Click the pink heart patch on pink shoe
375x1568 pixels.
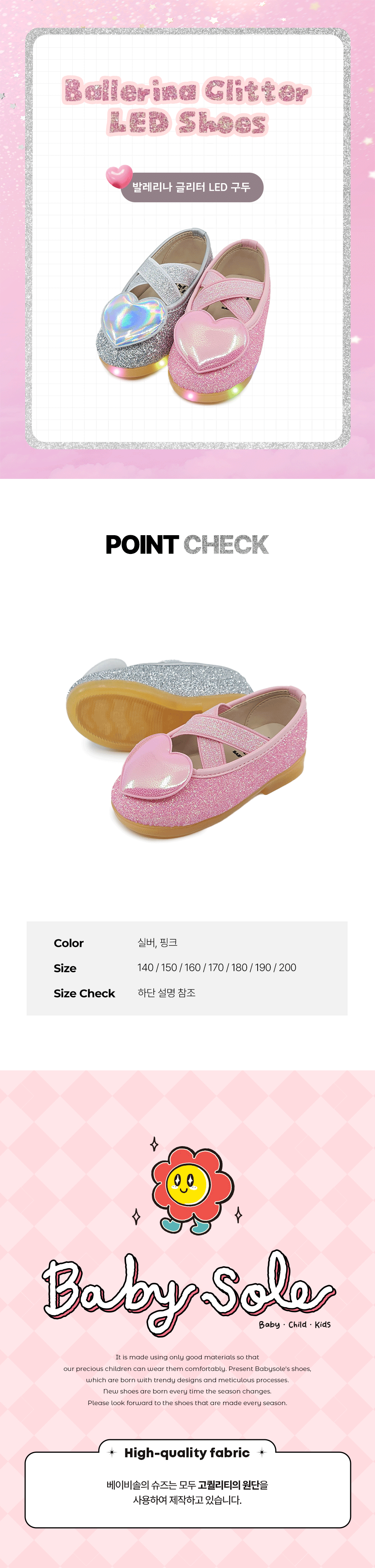click(x=211, y=339)
